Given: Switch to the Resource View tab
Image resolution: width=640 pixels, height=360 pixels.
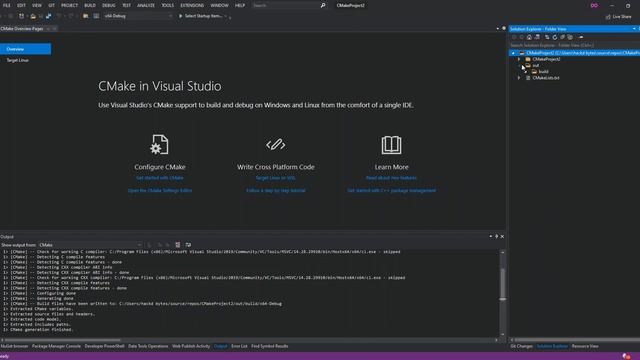Looking at the screenshot, I should click(585, 346).
